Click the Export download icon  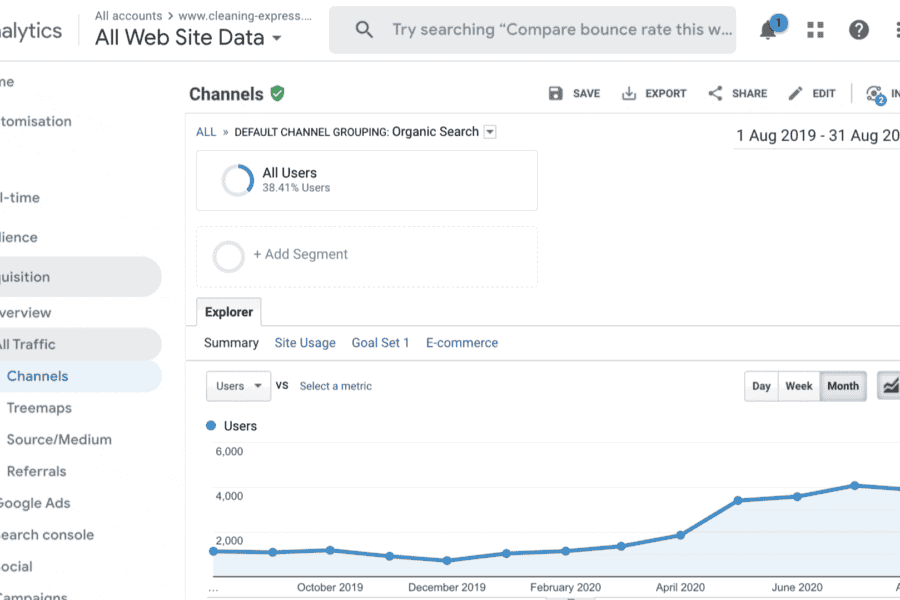pyautogui.click(x=629, y=93)
